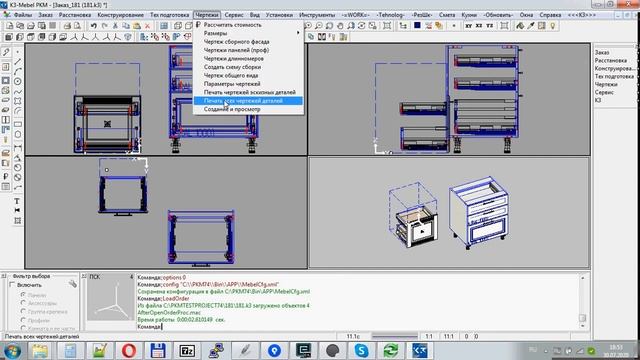Click the YZ plane view icon
Screen dimensions: 640x360
click(489, 26)
